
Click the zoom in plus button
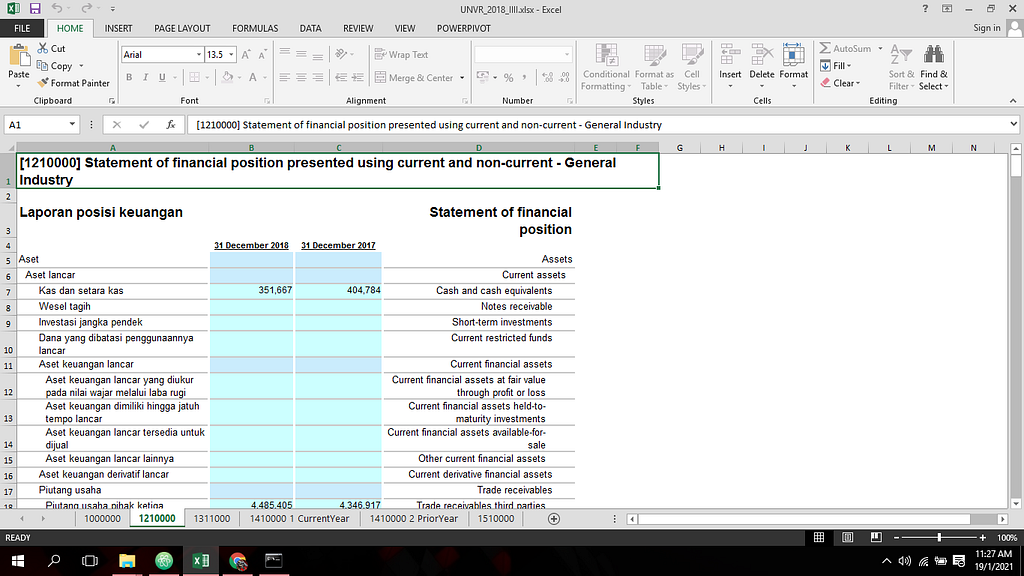982,537
